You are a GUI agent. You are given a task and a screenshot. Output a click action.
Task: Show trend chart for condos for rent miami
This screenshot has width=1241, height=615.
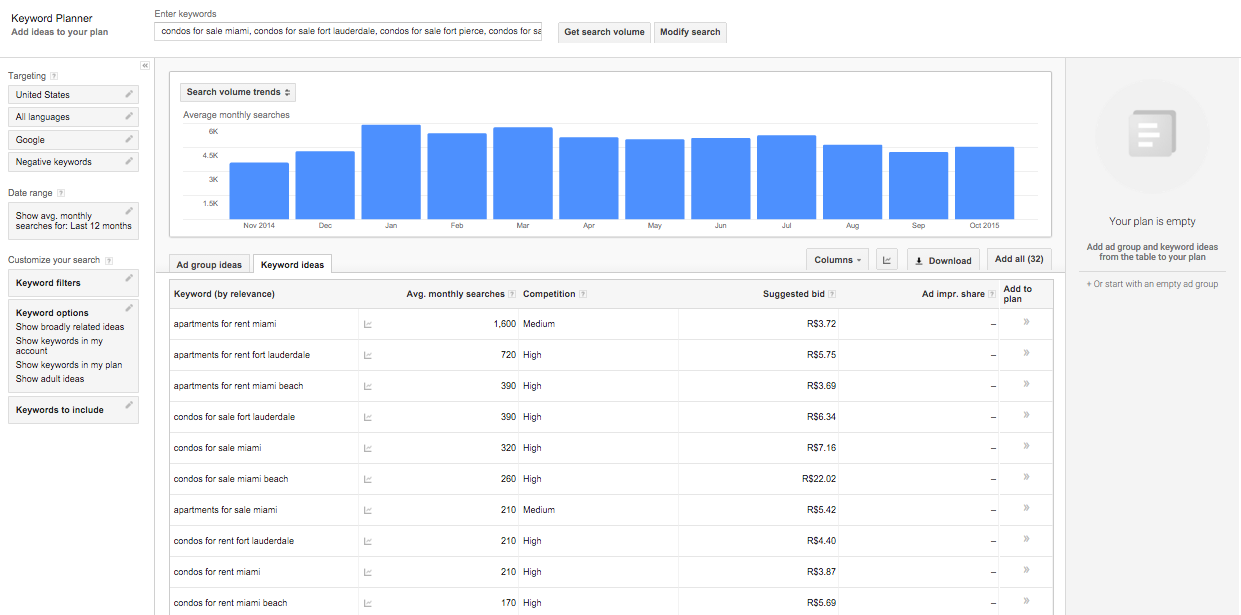pos(368,572)
